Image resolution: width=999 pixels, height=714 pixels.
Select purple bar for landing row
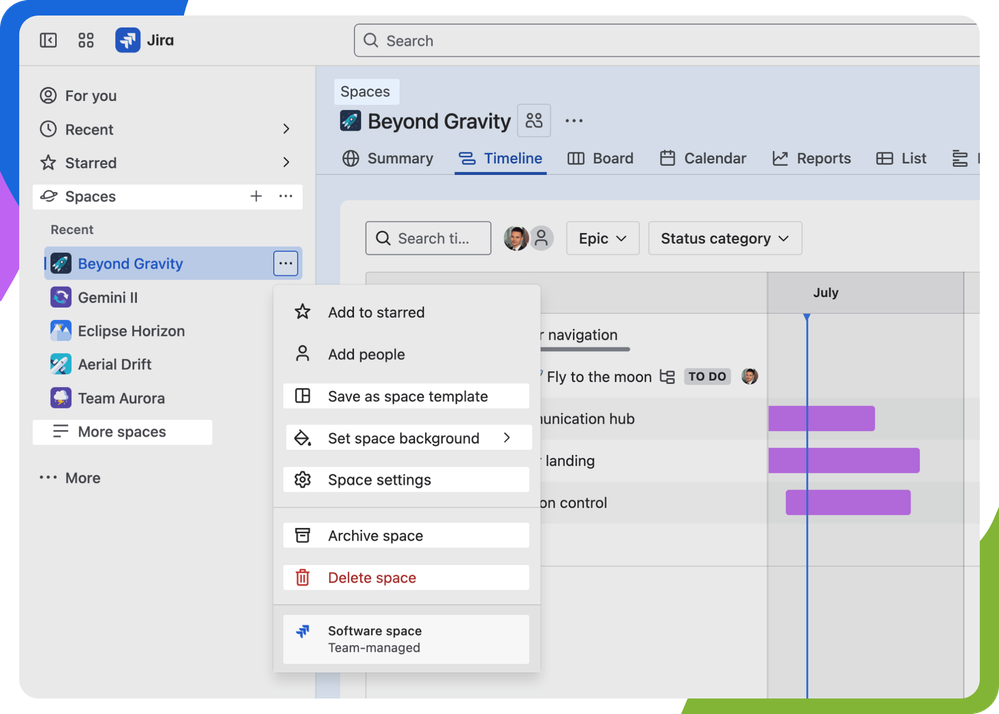[844, 461]
